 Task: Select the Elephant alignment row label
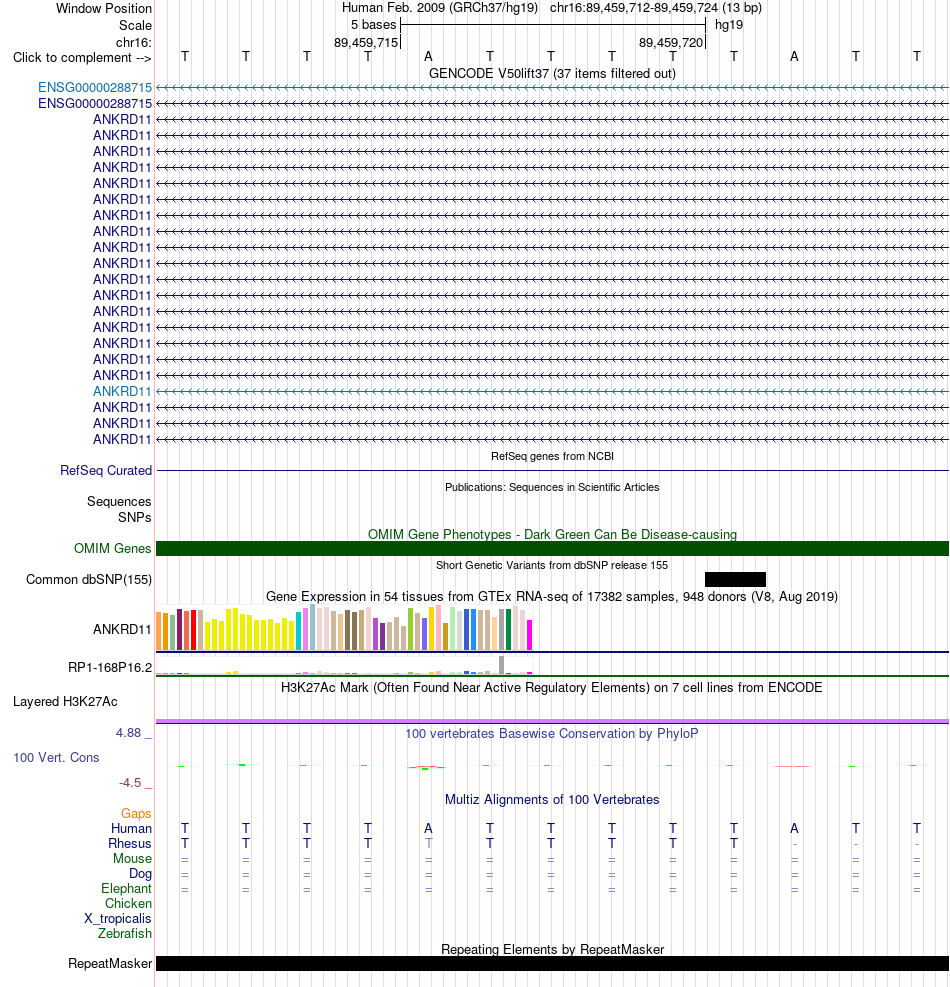[x=127, y=888]
